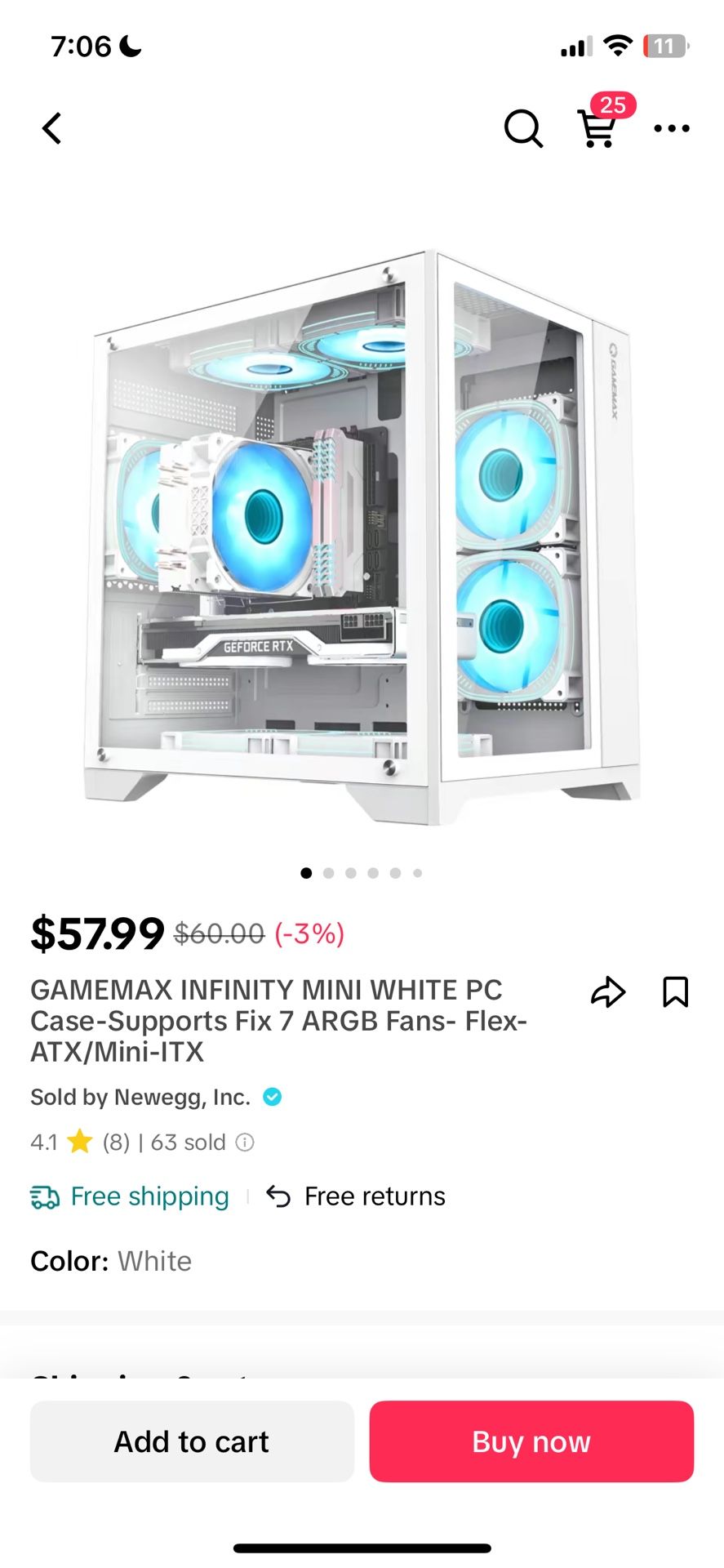Tap the free returns arrow icon
Screen dimensions: 724x1568
(278, 1196)
